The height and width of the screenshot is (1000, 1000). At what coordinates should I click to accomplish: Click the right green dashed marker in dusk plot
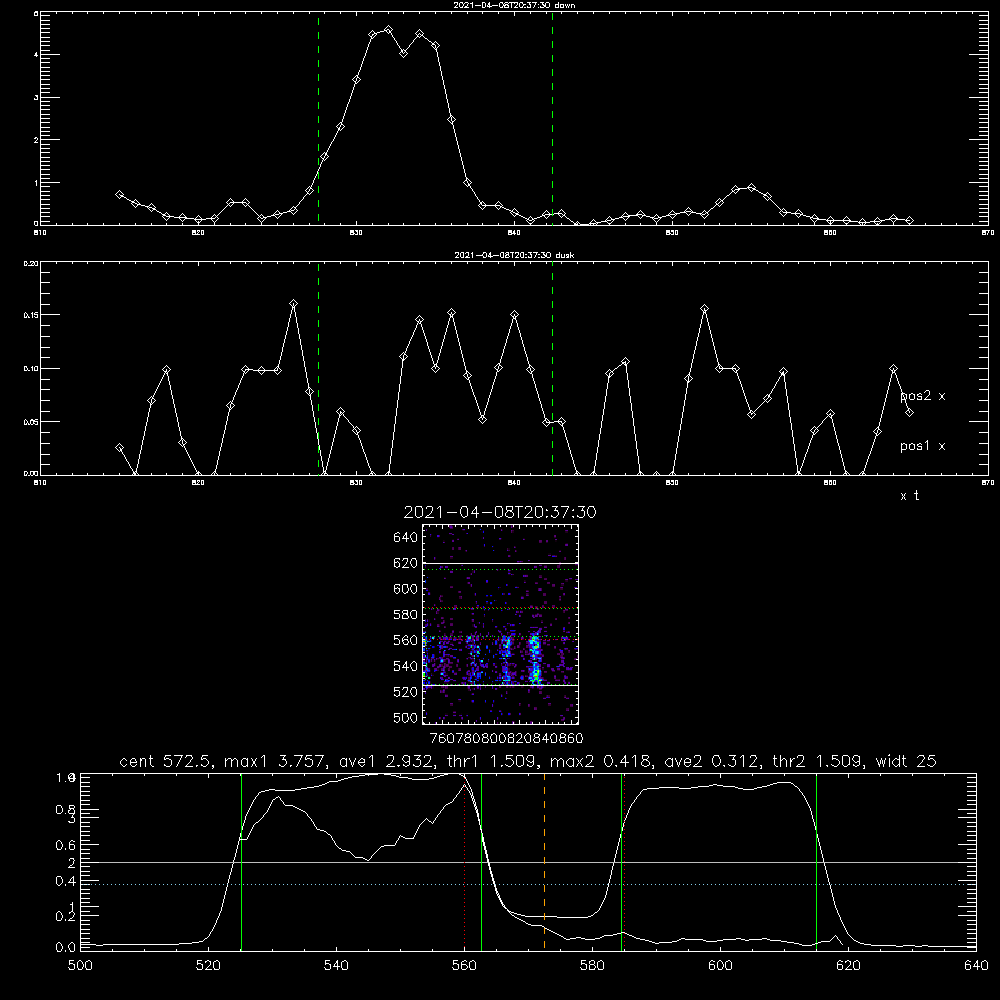pyautogui.click(x=552, y=368)
